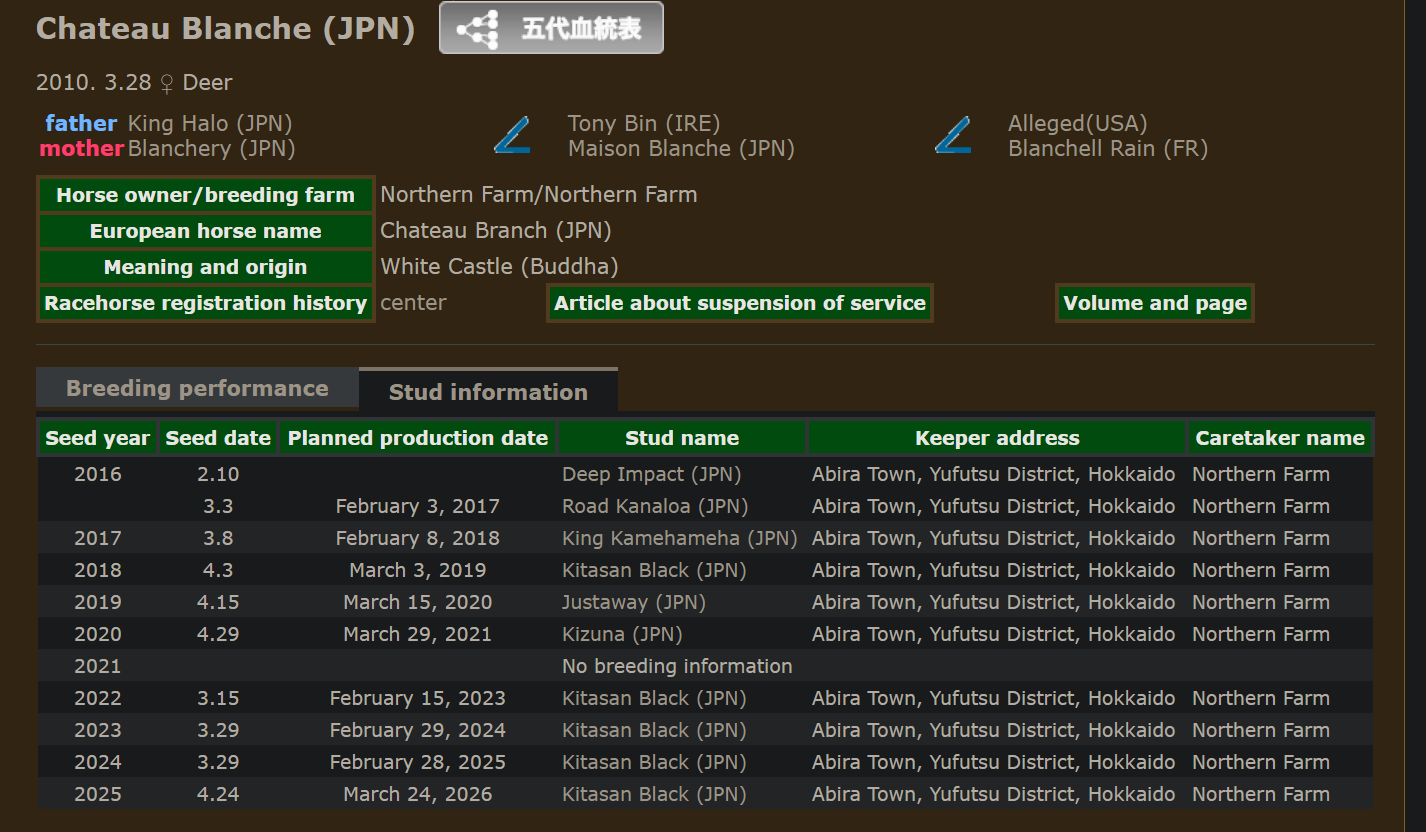Screen dimensions: 1426x832
Task: Follow the Maison Blanche (JPN) link
Action: [x=681, y=148]
